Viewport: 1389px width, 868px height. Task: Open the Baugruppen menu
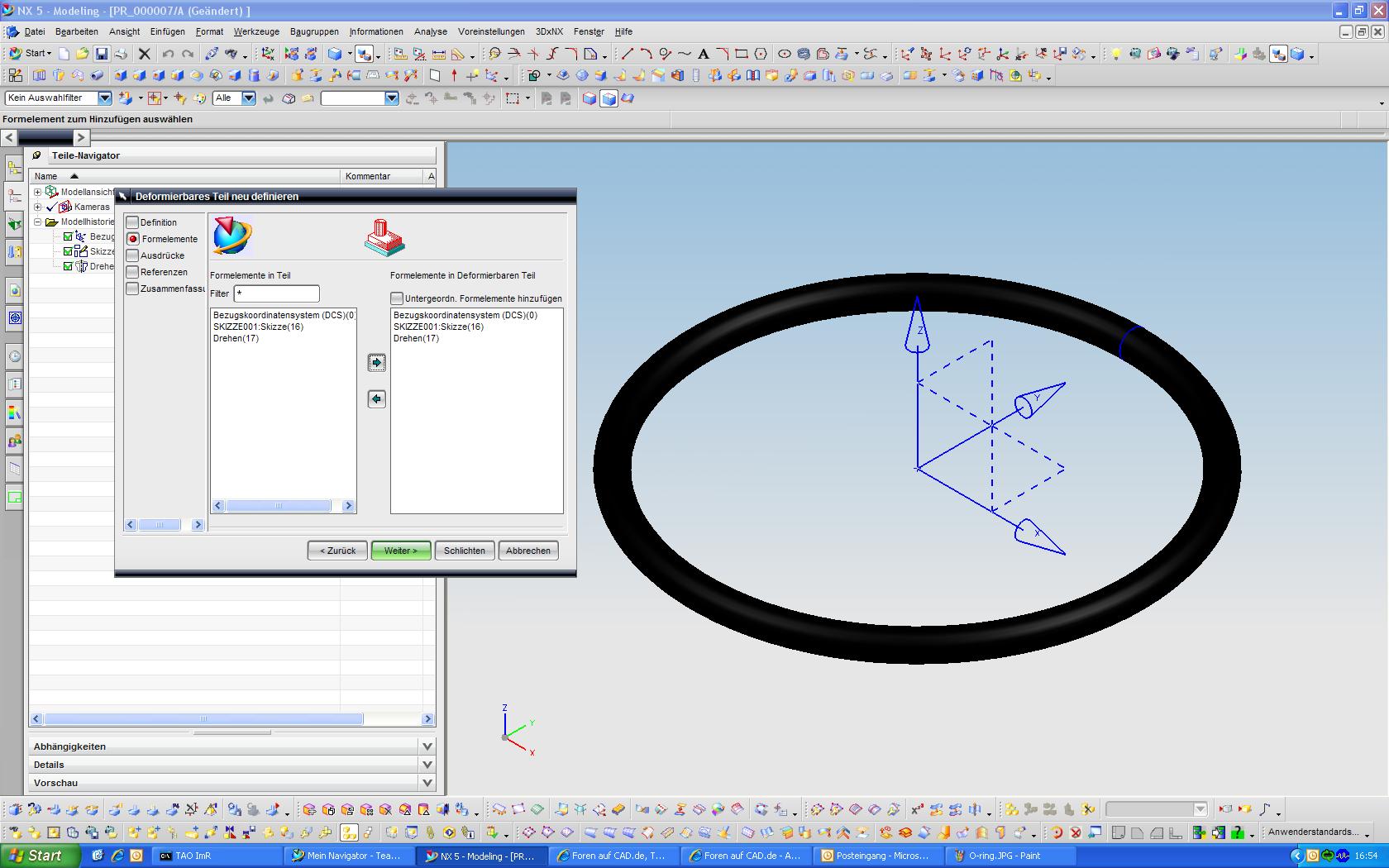pyautogui.click(x=314, y=31)
